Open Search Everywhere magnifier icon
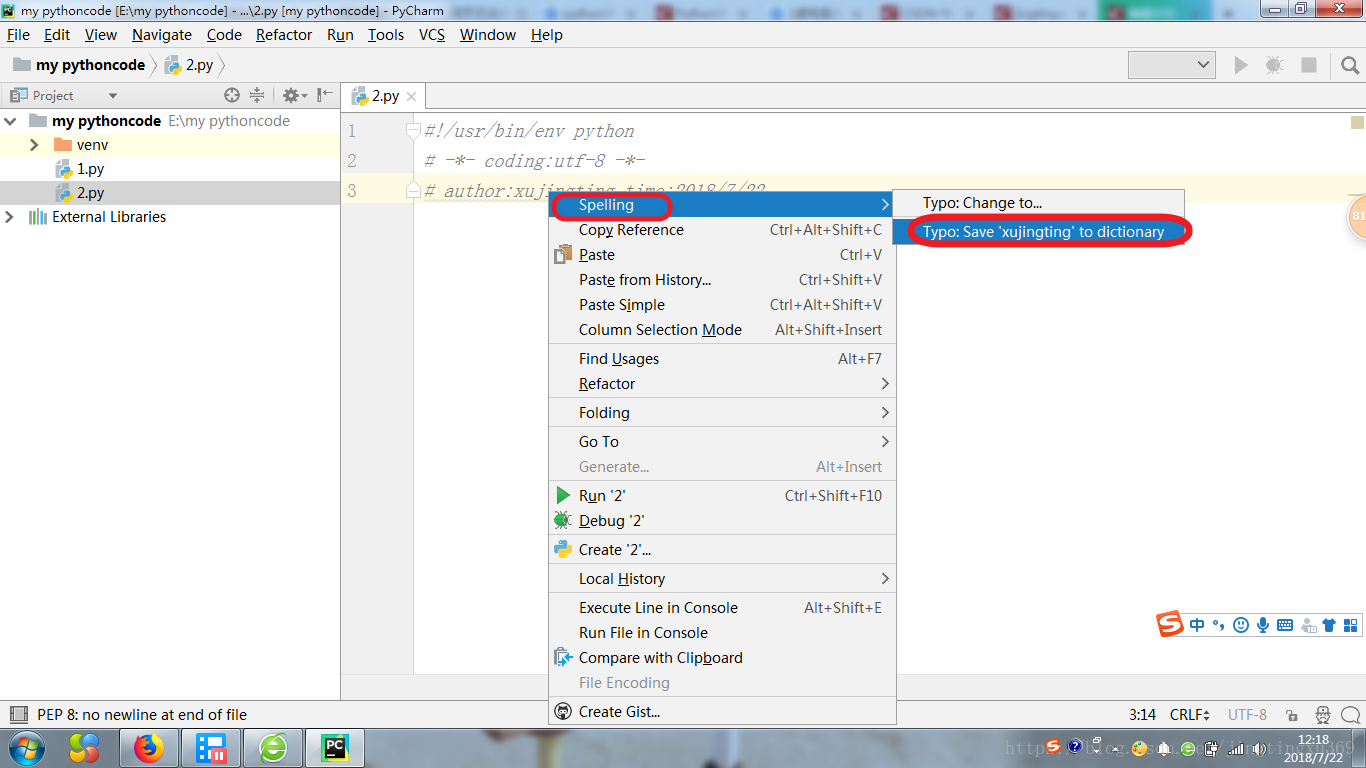 [1350, 65]
